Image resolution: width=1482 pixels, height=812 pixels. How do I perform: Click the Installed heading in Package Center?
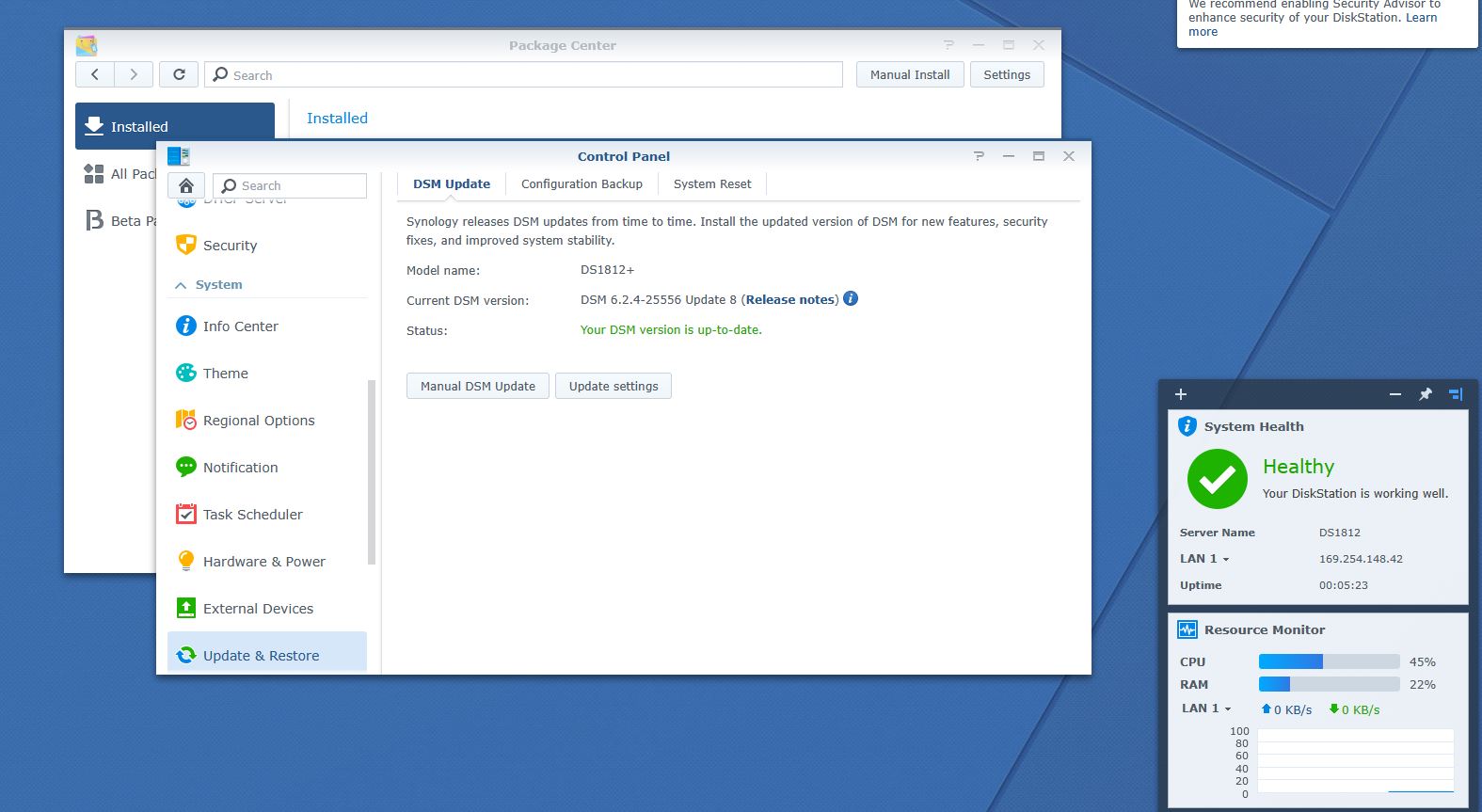[337, 119]
